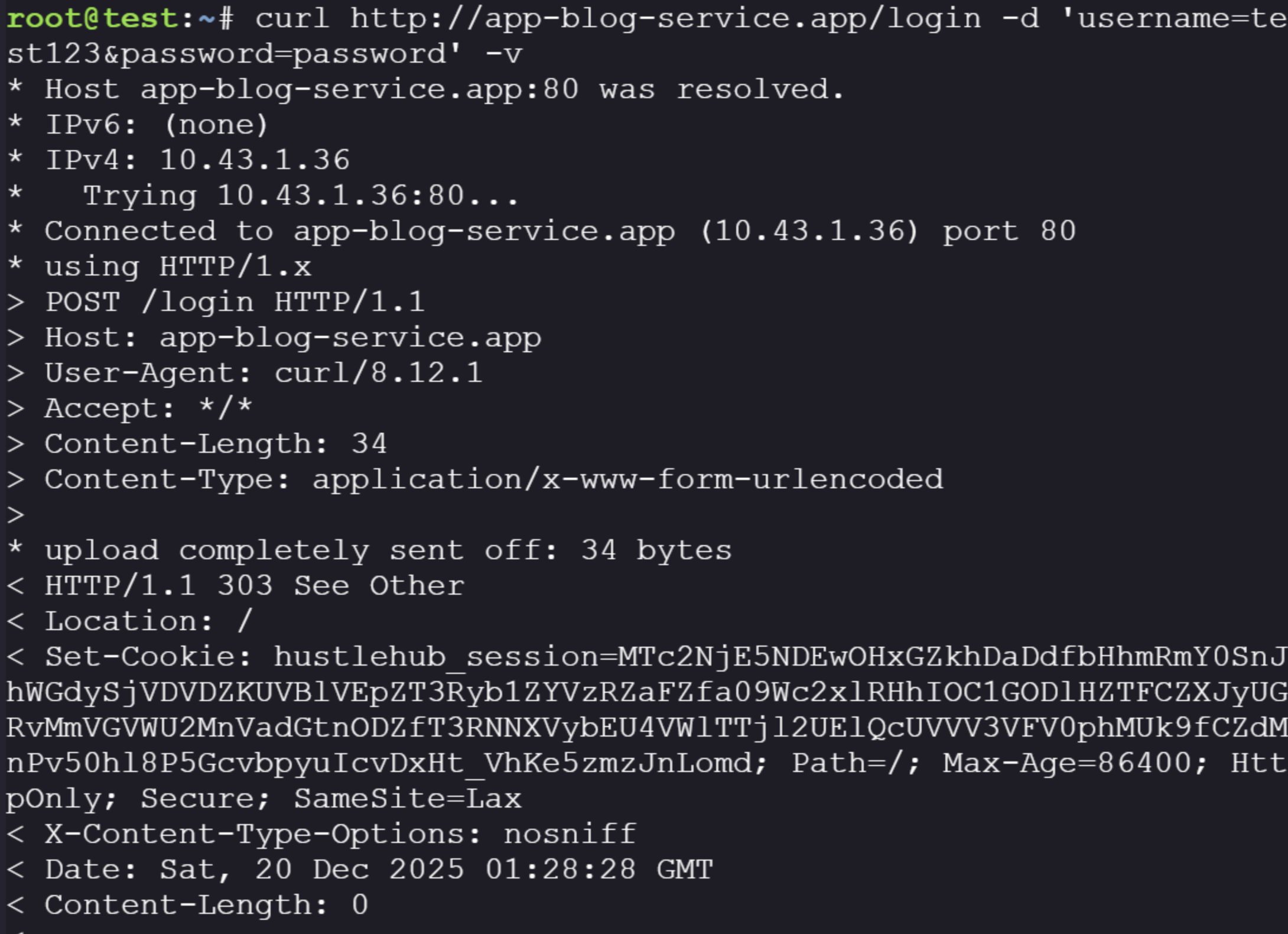Click the 'Accept: */*' header line
The height and width of the screenshot is (934, 1288).
pyautogui.click(x=148, y=408)
